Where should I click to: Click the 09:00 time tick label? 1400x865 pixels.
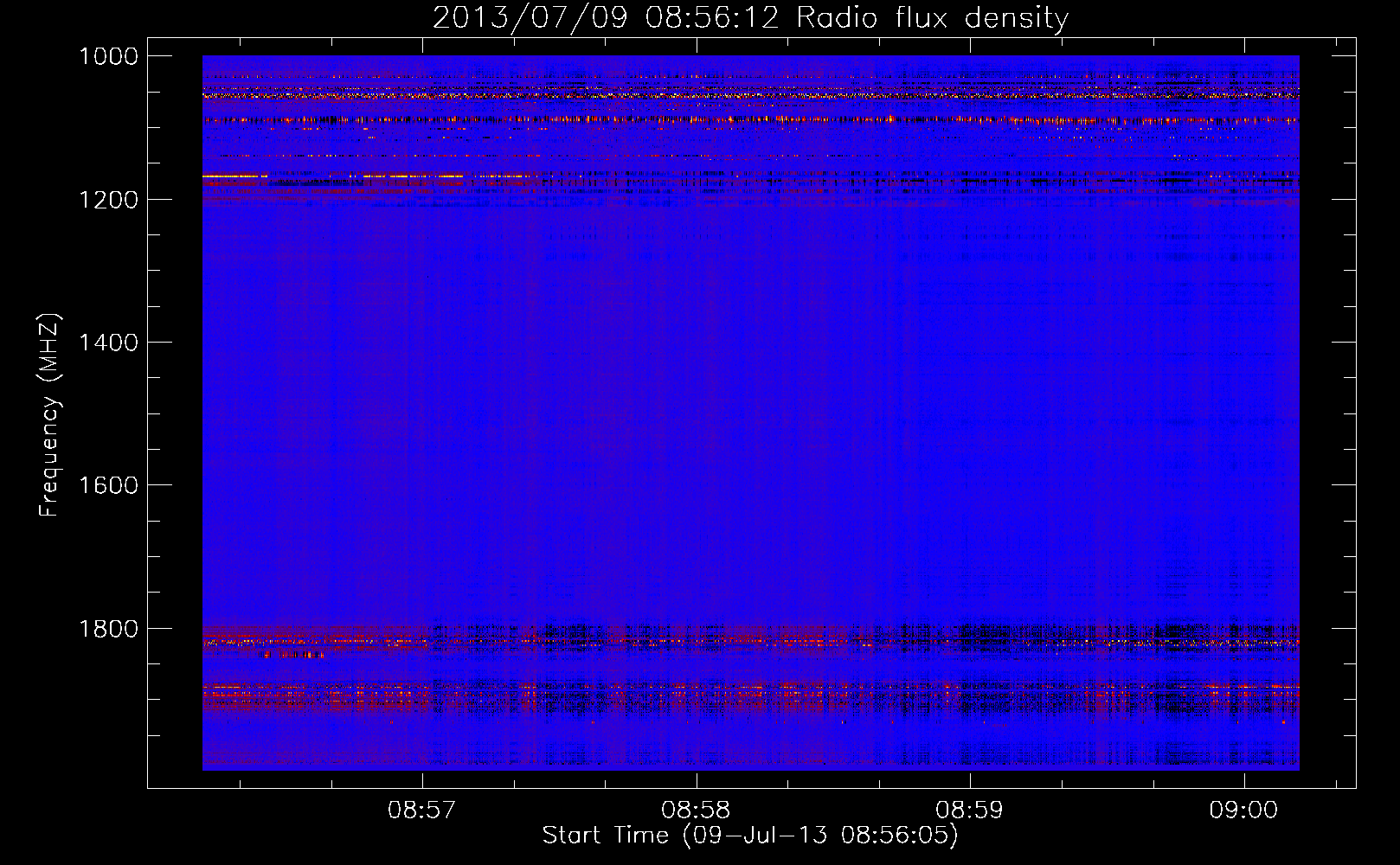[1243, 810]
